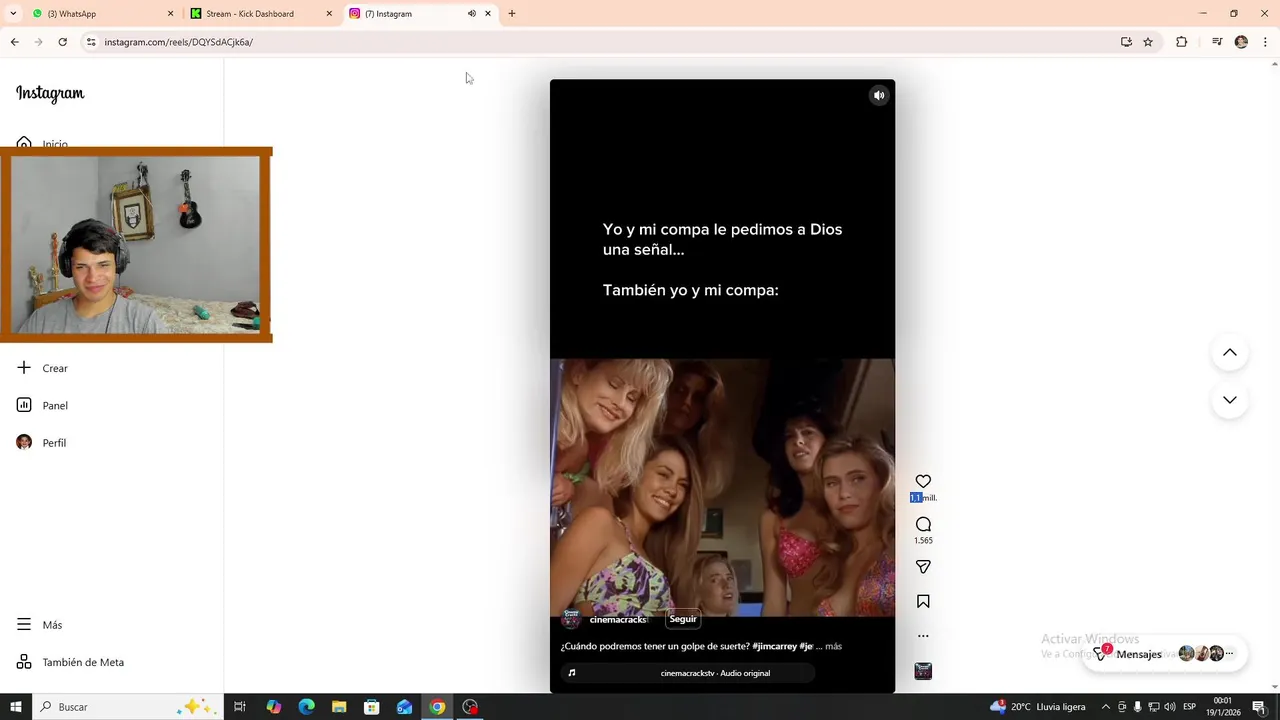The image size is (1280, 720).
Task: Expand the caption with 'más'
Action: (833, 646)
